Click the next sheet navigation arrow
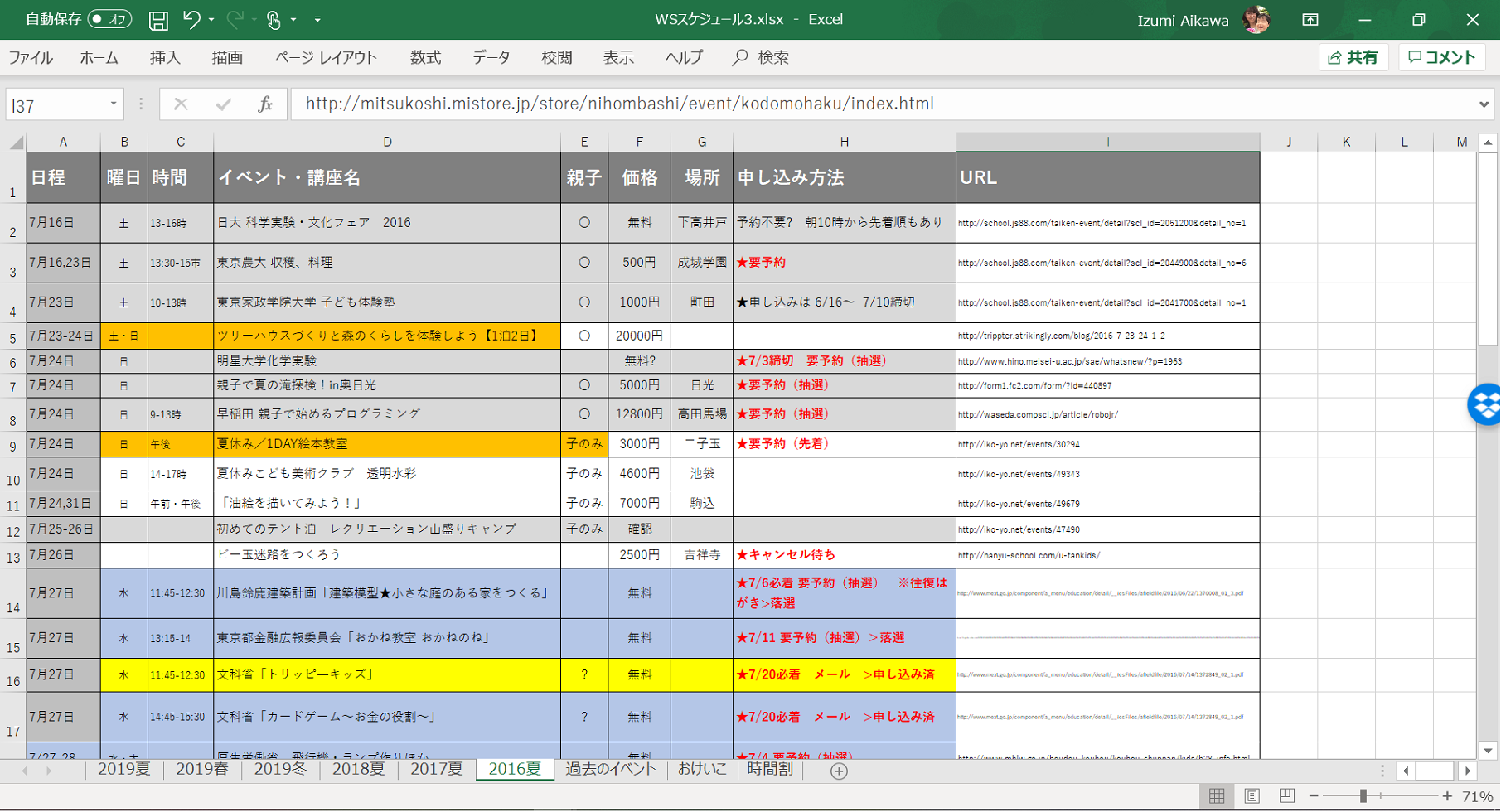 49,771
